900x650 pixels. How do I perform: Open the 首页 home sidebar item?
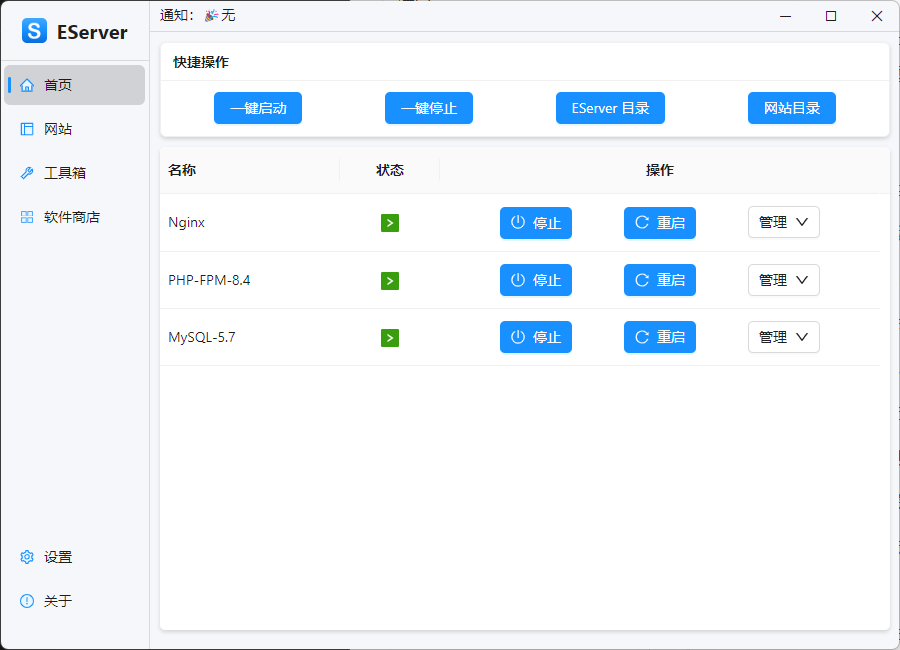coord(75,85)
